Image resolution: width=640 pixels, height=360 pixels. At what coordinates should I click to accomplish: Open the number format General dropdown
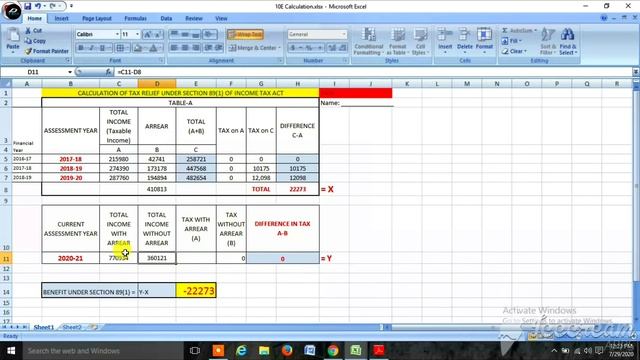pyautogui.click(x=344, y=34)
